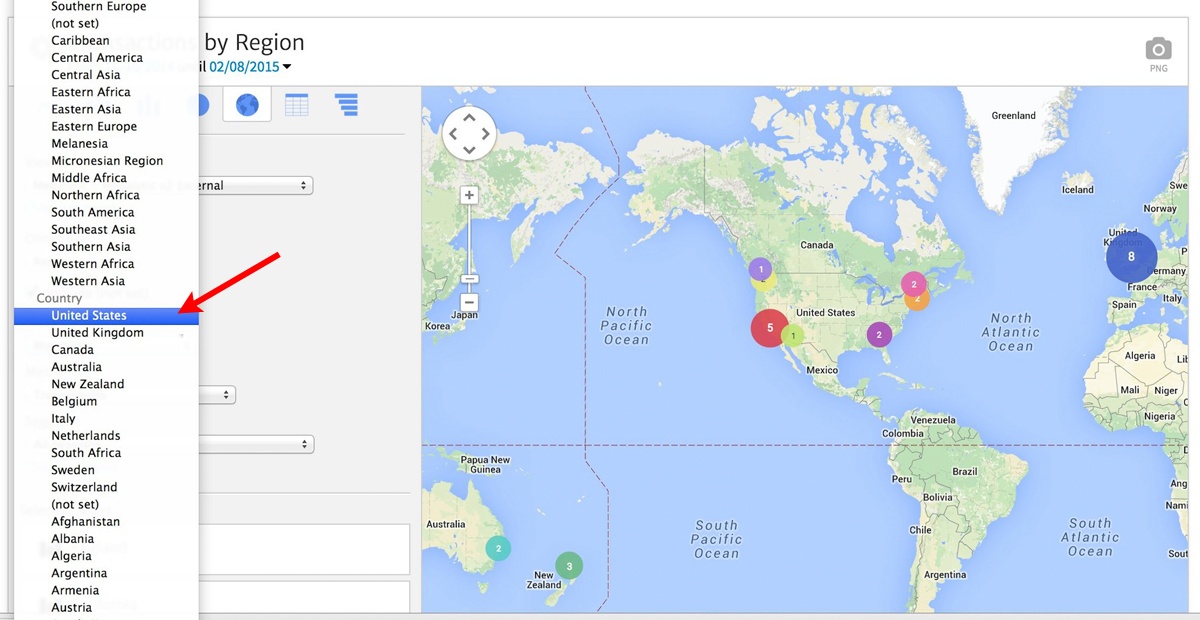1200x620 pixels.
Task: Click the map zoom slider handle
Action: [469, 279]
